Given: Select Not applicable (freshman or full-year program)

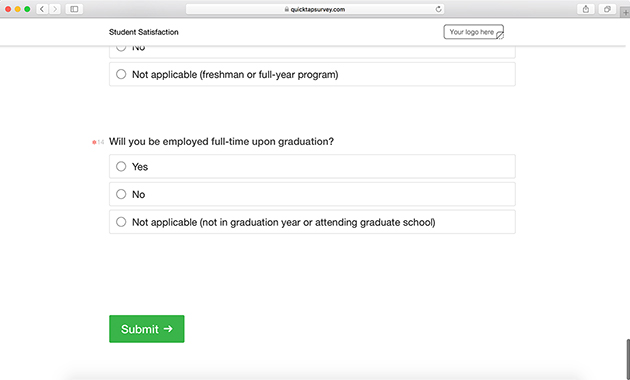Looking at the screenshot, I should (x=312, y=74).
